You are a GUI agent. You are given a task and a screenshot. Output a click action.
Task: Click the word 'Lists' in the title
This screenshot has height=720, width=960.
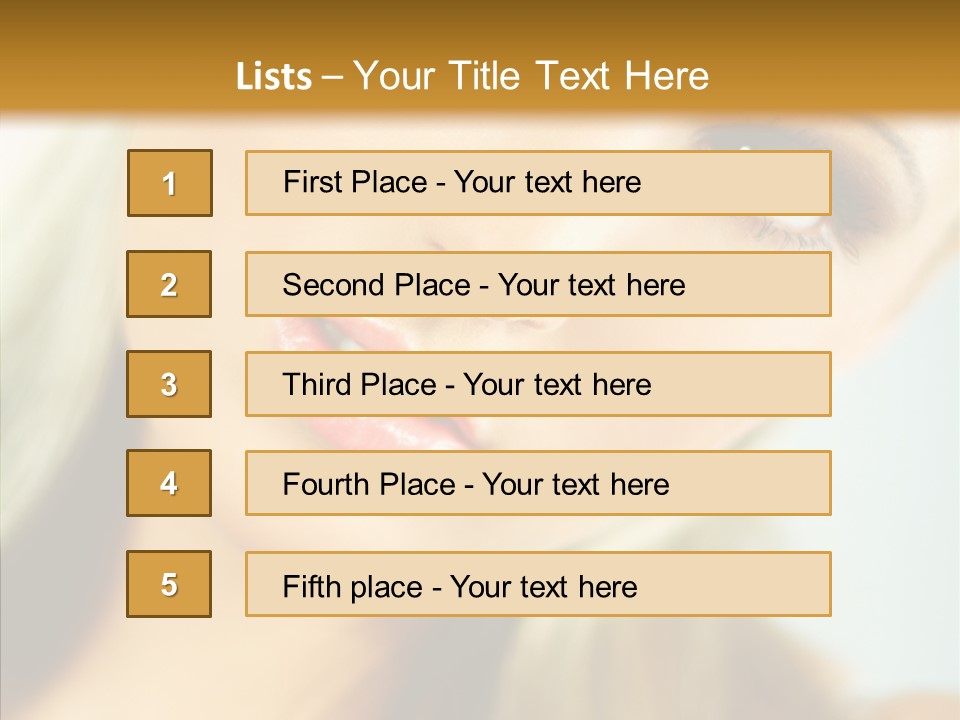[x=274, y=77]
